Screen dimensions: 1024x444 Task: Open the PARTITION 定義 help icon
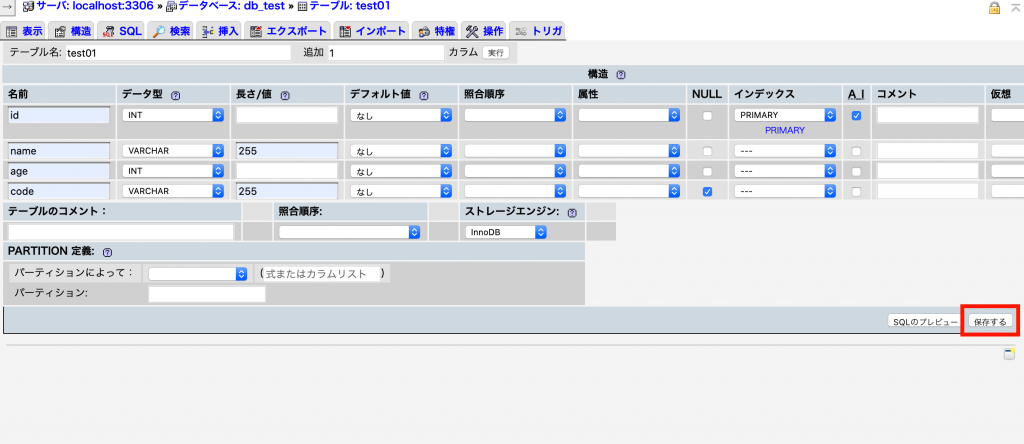(x=107, y=253)
